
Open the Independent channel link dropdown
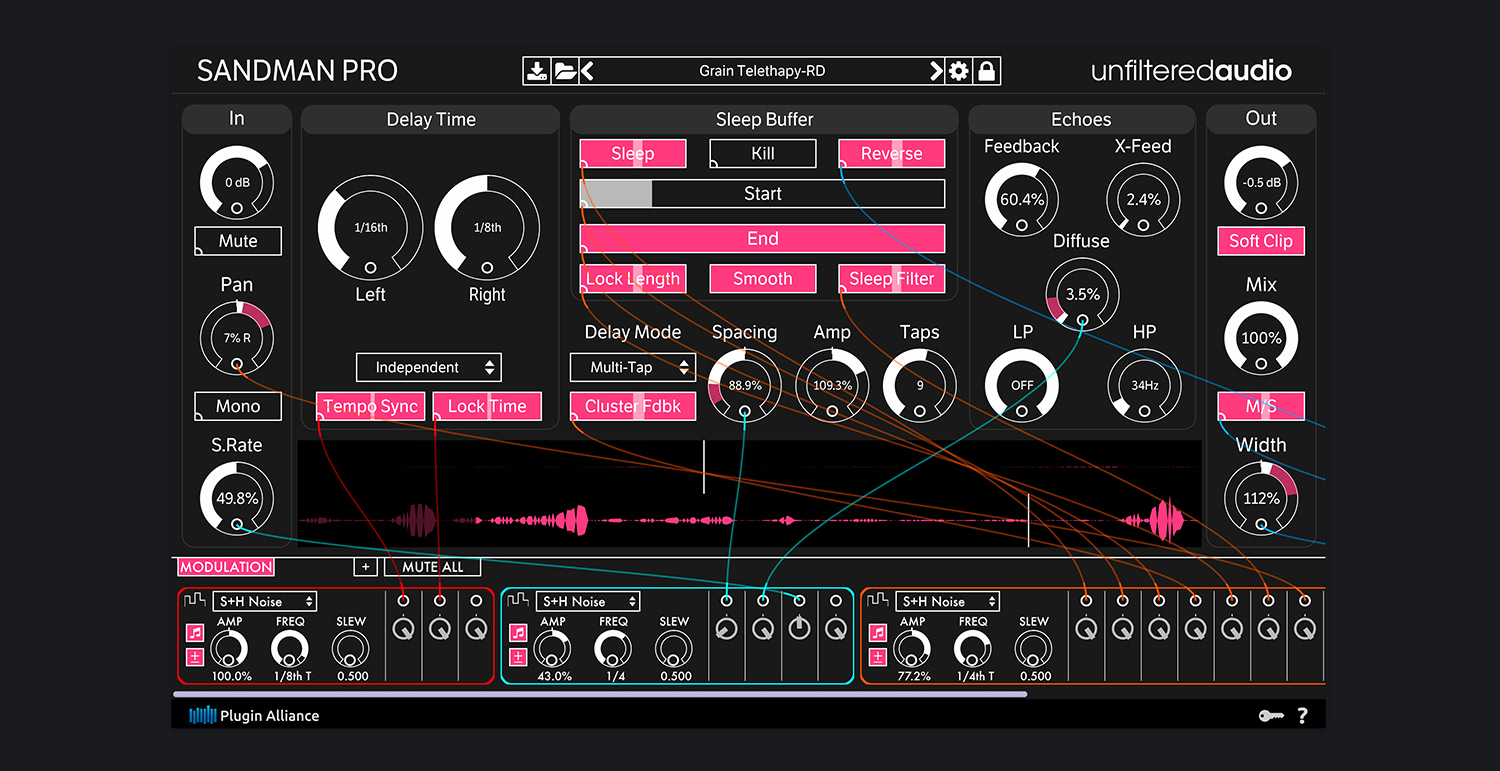click(428, 367)
